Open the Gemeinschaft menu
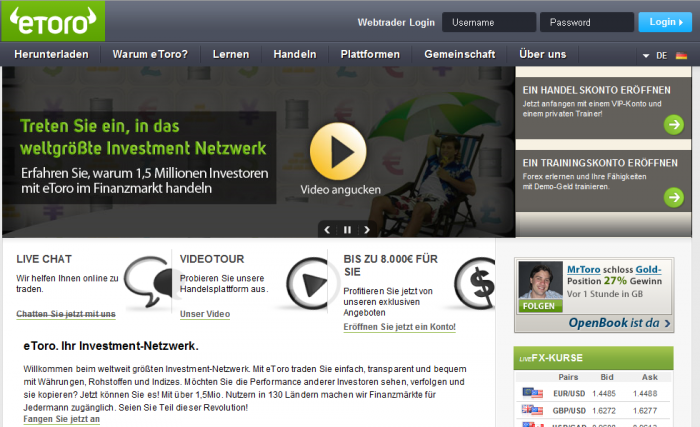 pyautogui.click(x=460, y=54)
